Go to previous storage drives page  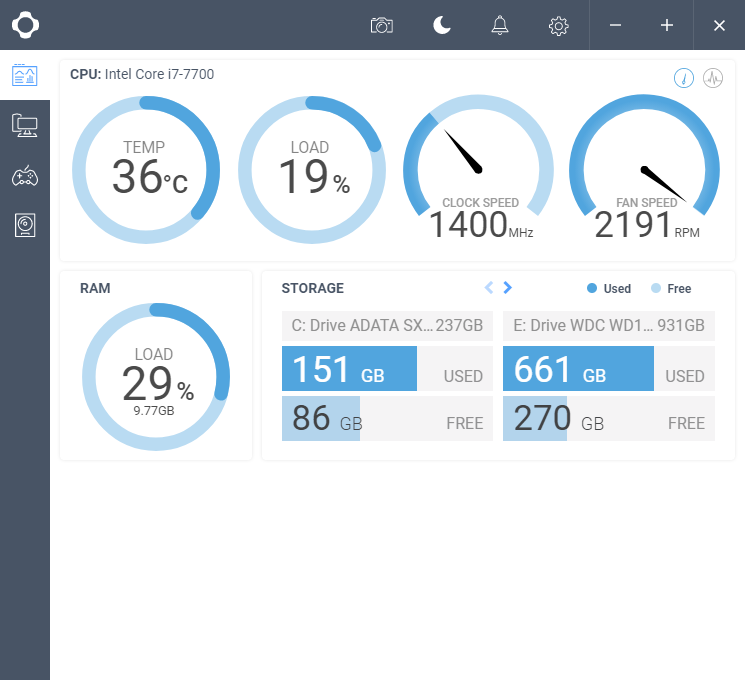pyautogui.click(x=489, y=288)
